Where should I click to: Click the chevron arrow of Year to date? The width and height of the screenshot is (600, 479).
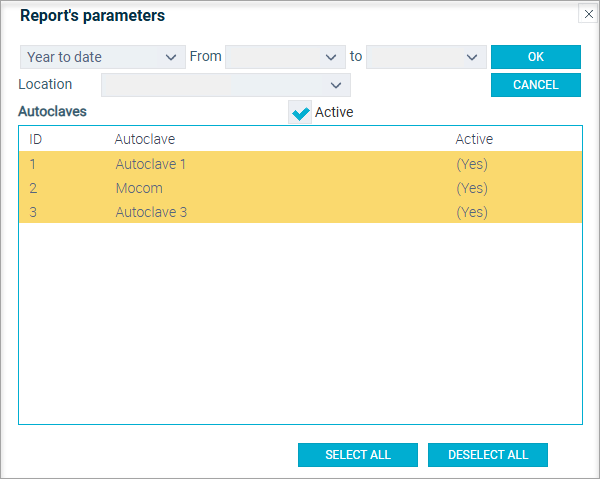coord(171,57)
